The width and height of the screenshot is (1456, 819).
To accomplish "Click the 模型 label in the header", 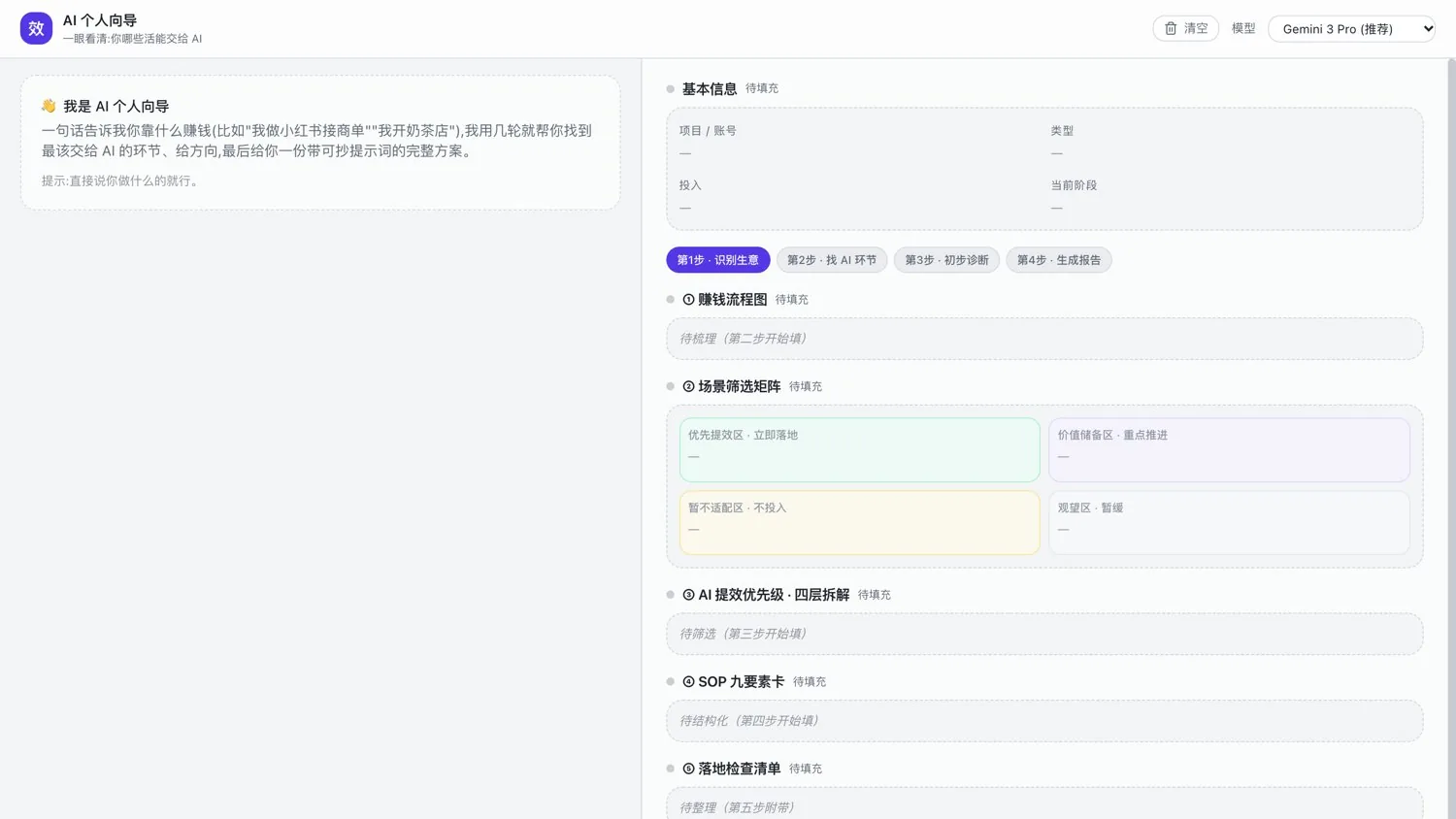I will [x=1243, y=28].
